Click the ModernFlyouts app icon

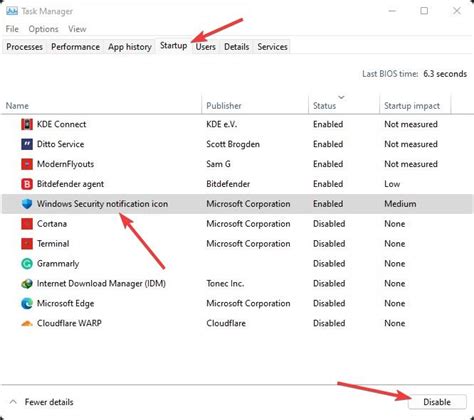(x=27, y=164)
